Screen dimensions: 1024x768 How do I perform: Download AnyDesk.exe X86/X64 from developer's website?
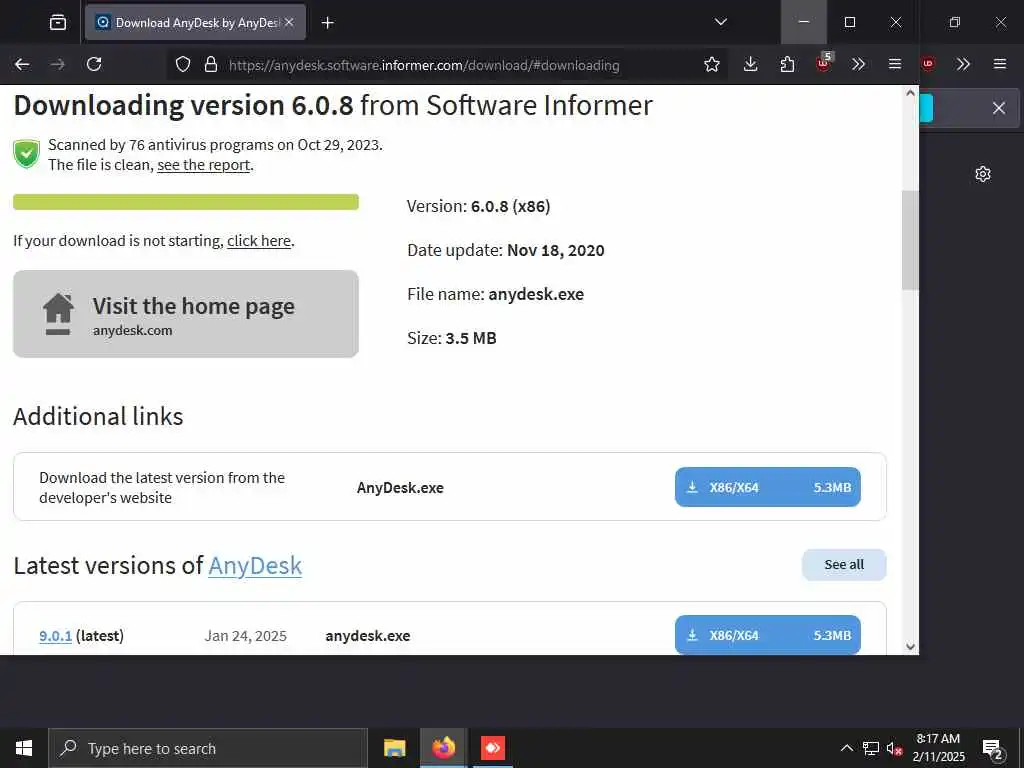(x=767, y=487)
